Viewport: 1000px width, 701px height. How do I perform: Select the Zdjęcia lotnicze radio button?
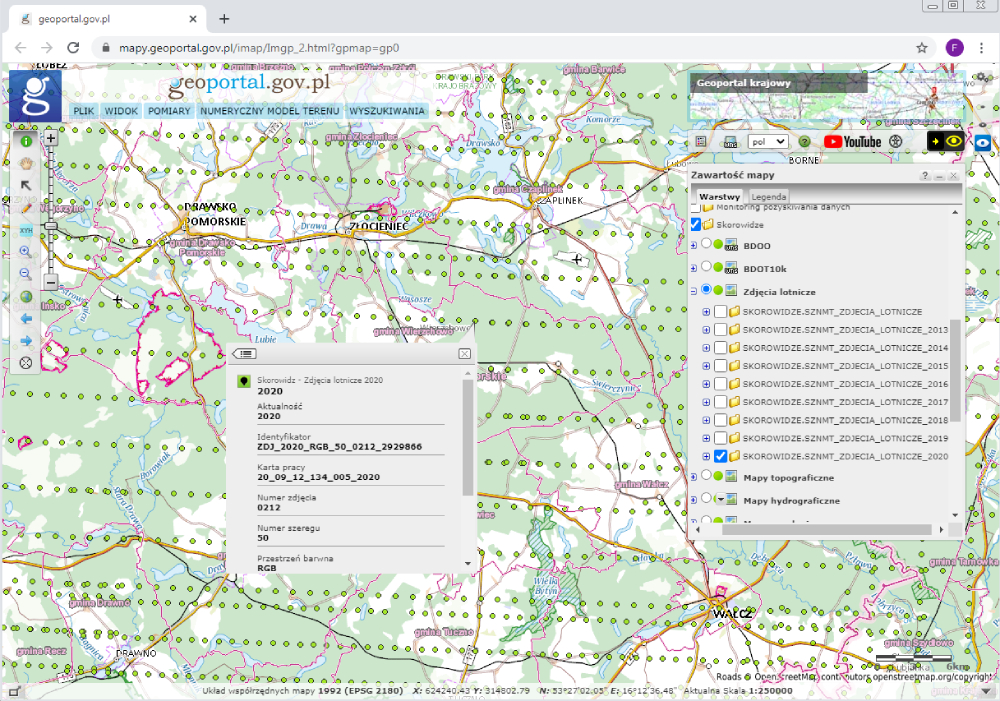coord(706,290)
